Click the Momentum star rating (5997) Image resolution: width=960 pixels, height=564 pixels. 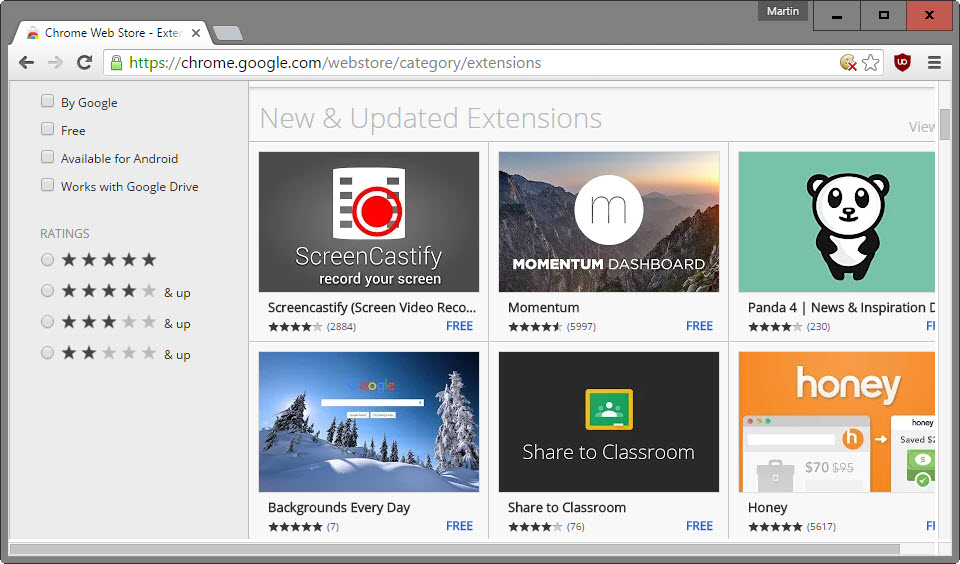[x=552, y=327]
